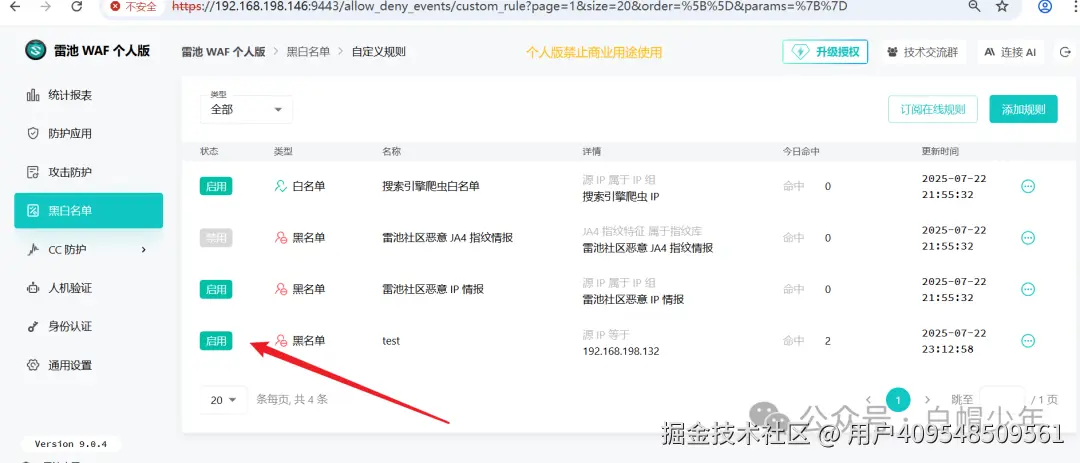Toggle 禁用 status of JA4 指纹情报 rule

(x=216, y=238)
